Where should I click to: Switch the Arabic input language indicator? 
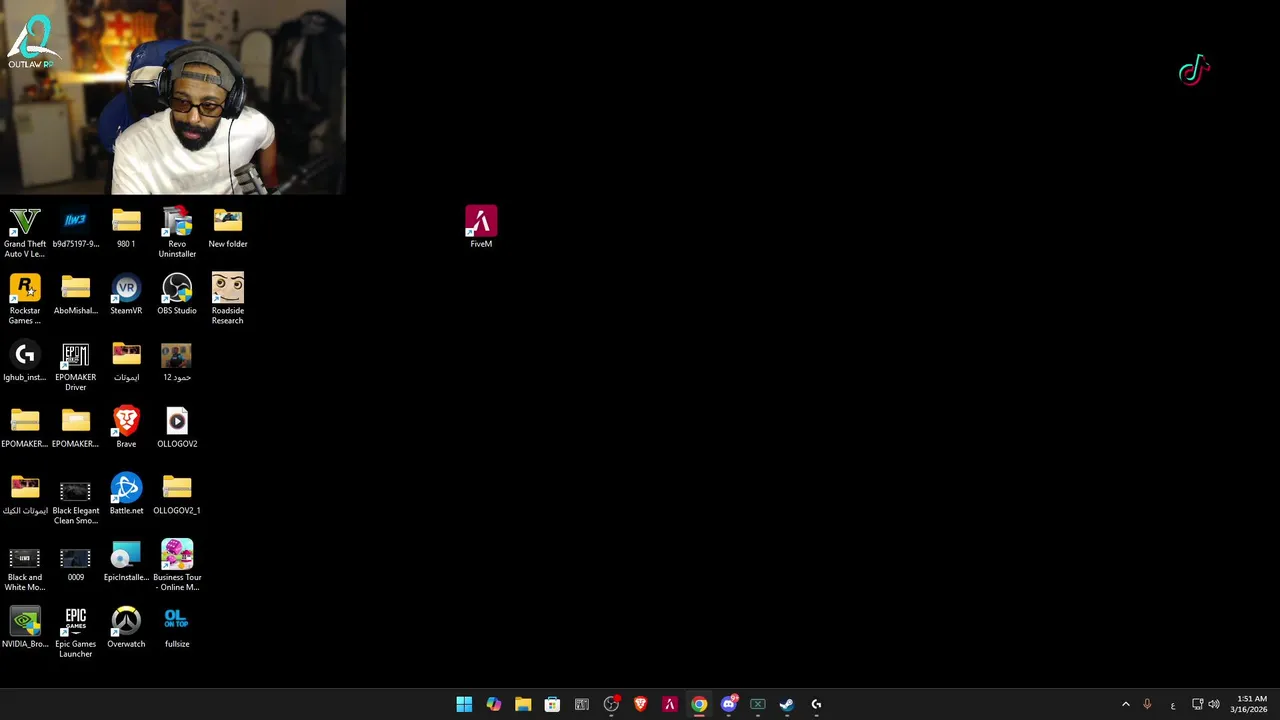click(x=1172, y=705)
